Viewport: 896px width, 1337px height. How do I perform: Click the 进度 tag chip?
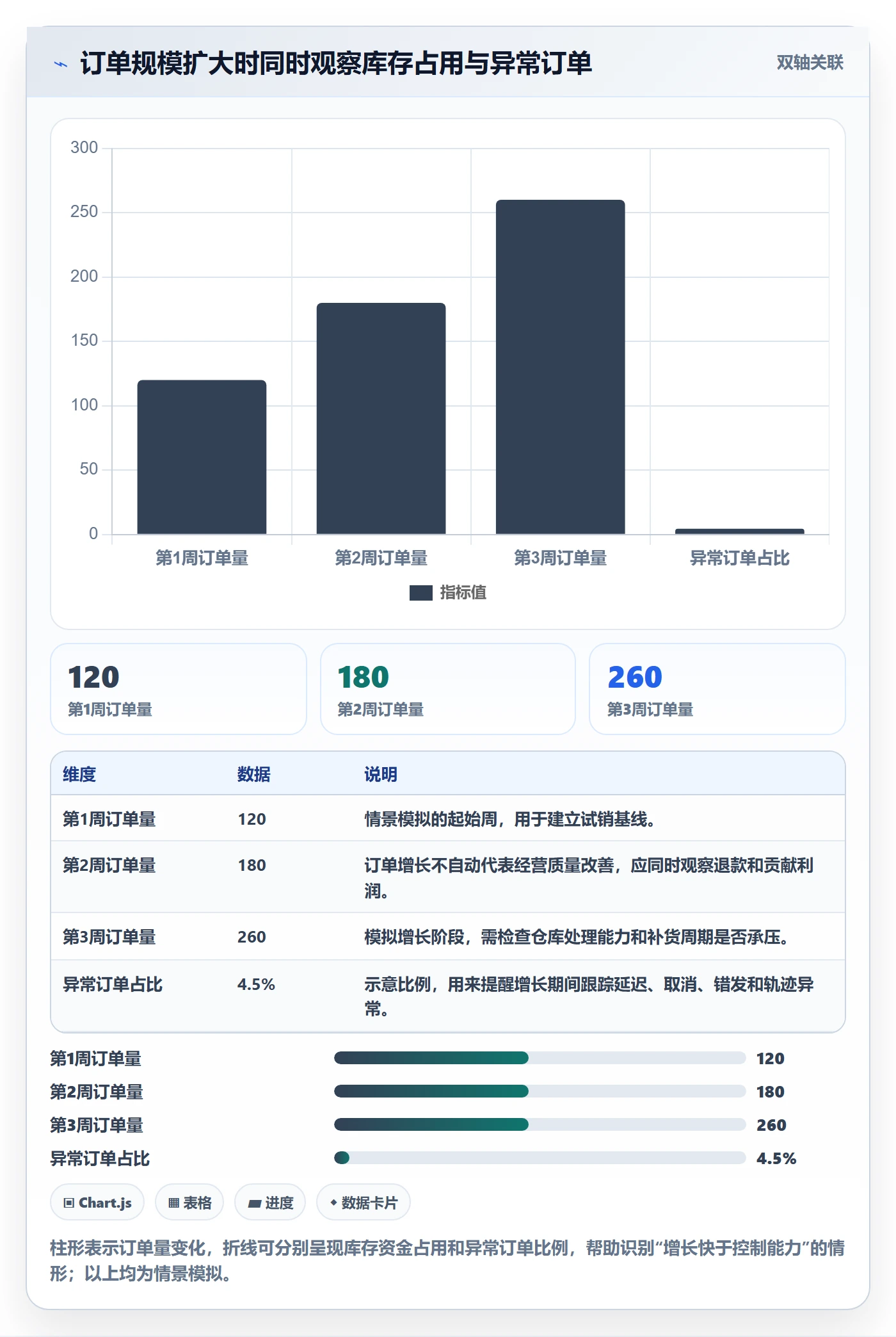tap(270, 1203)
